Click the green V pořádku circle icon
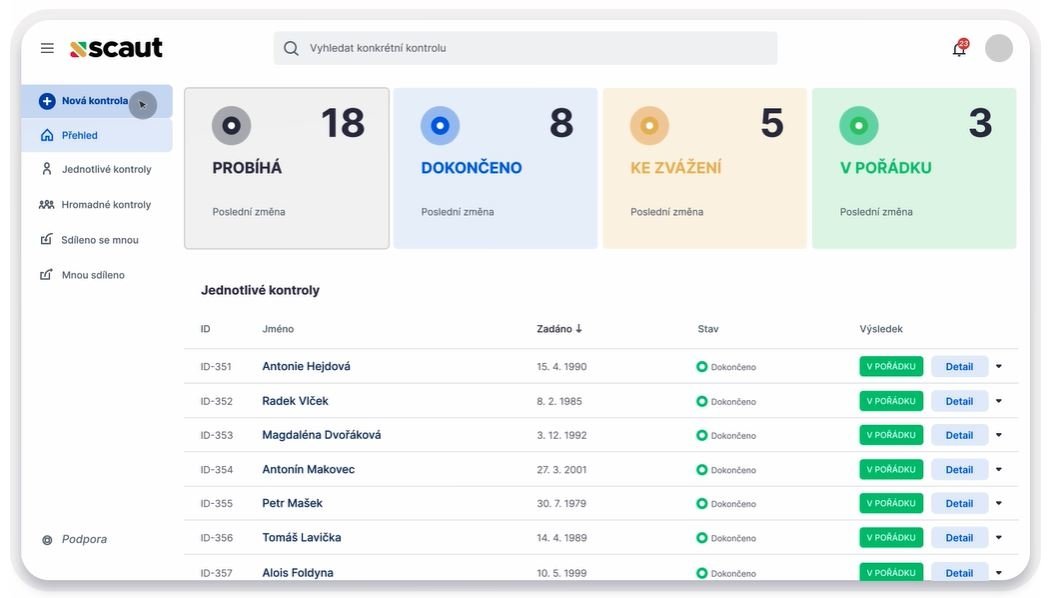This screenshot has width=1062, height=598. click(858, 126)
